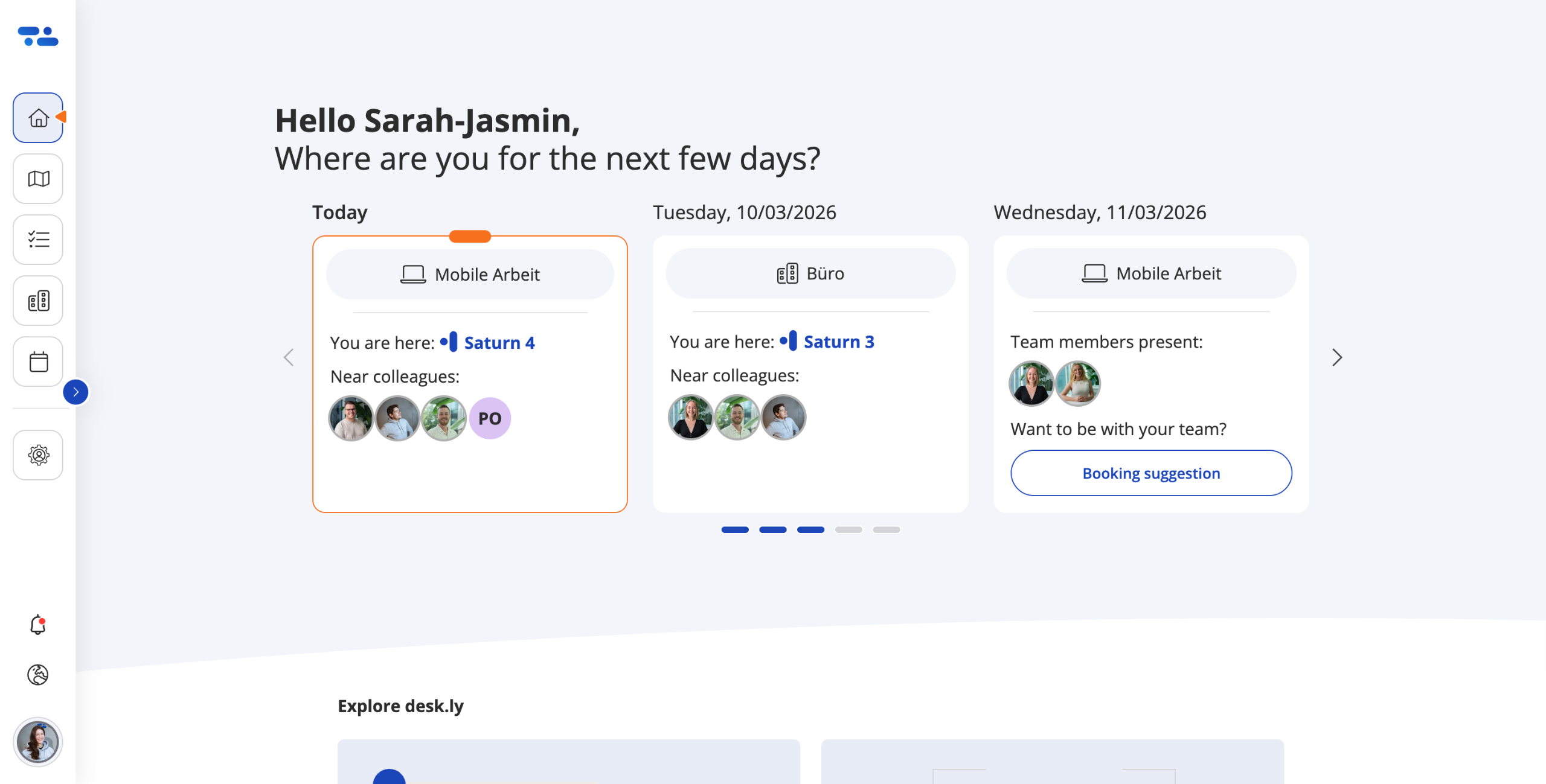This screenshot has height=784, width=1546.
Task: Select Mobile Arbeit status for Today
Action: pos(470,275)
